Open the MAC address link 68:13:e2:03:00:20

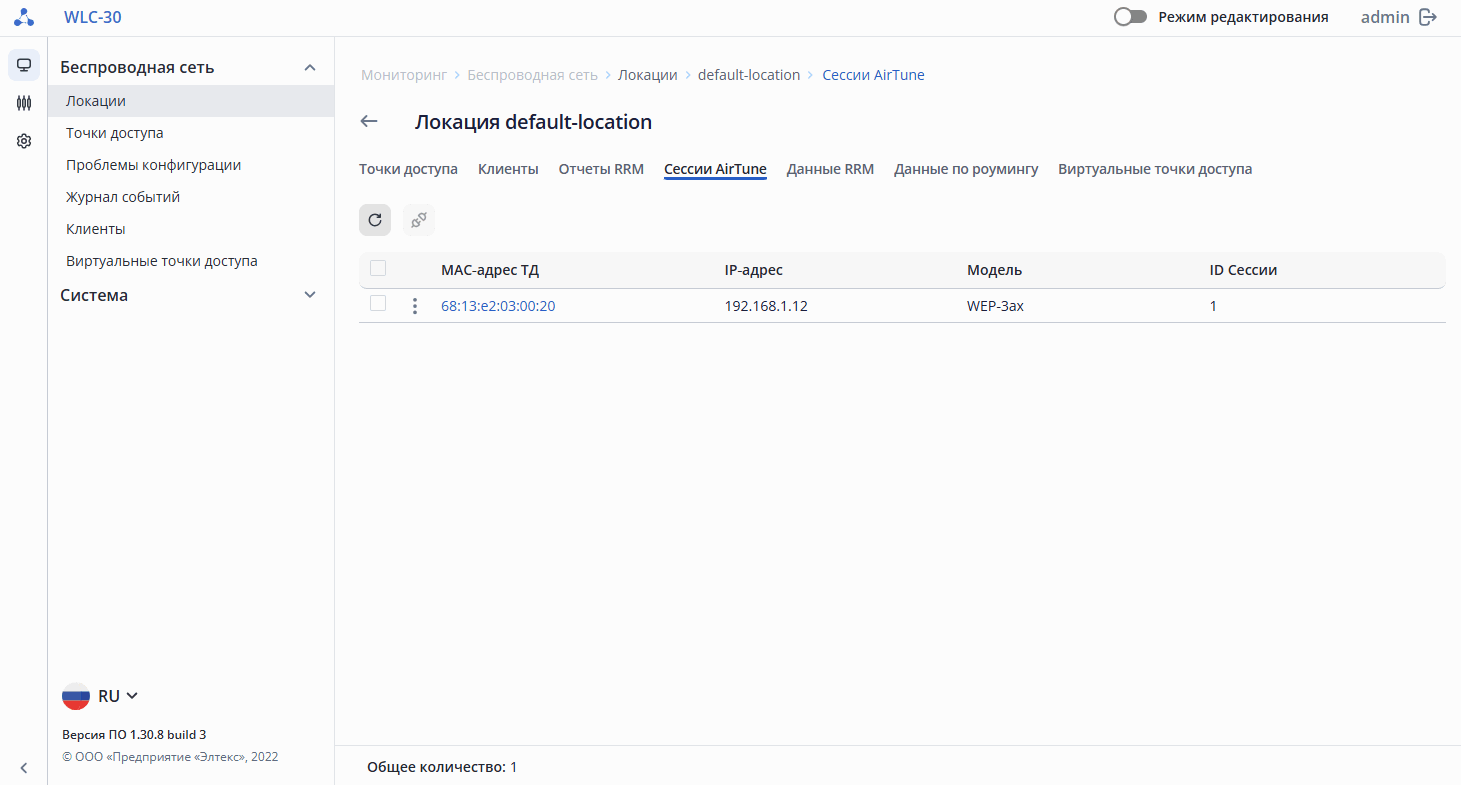[x=498, y=306]
